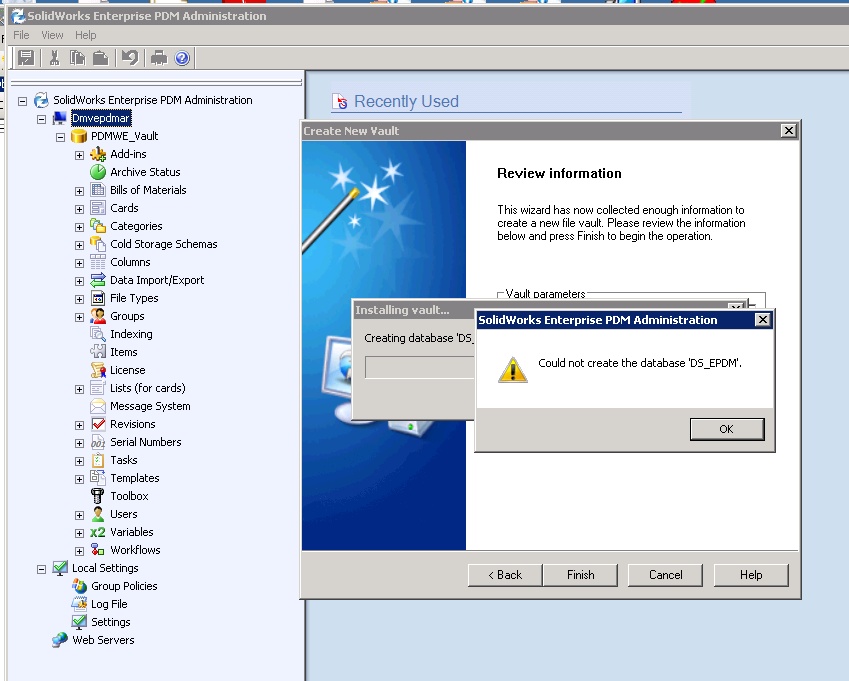Click the Finish button in wizard

point(580,575)
